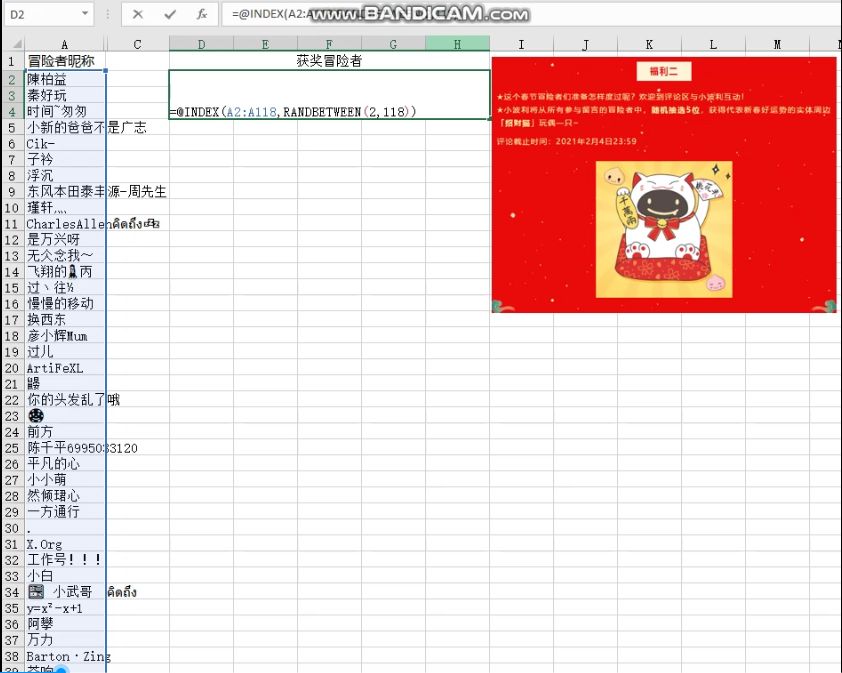Select the cell containing 陈千平6995033120
Image resolution: width=842 pixels, height=673 pixels.
(64, 448)
